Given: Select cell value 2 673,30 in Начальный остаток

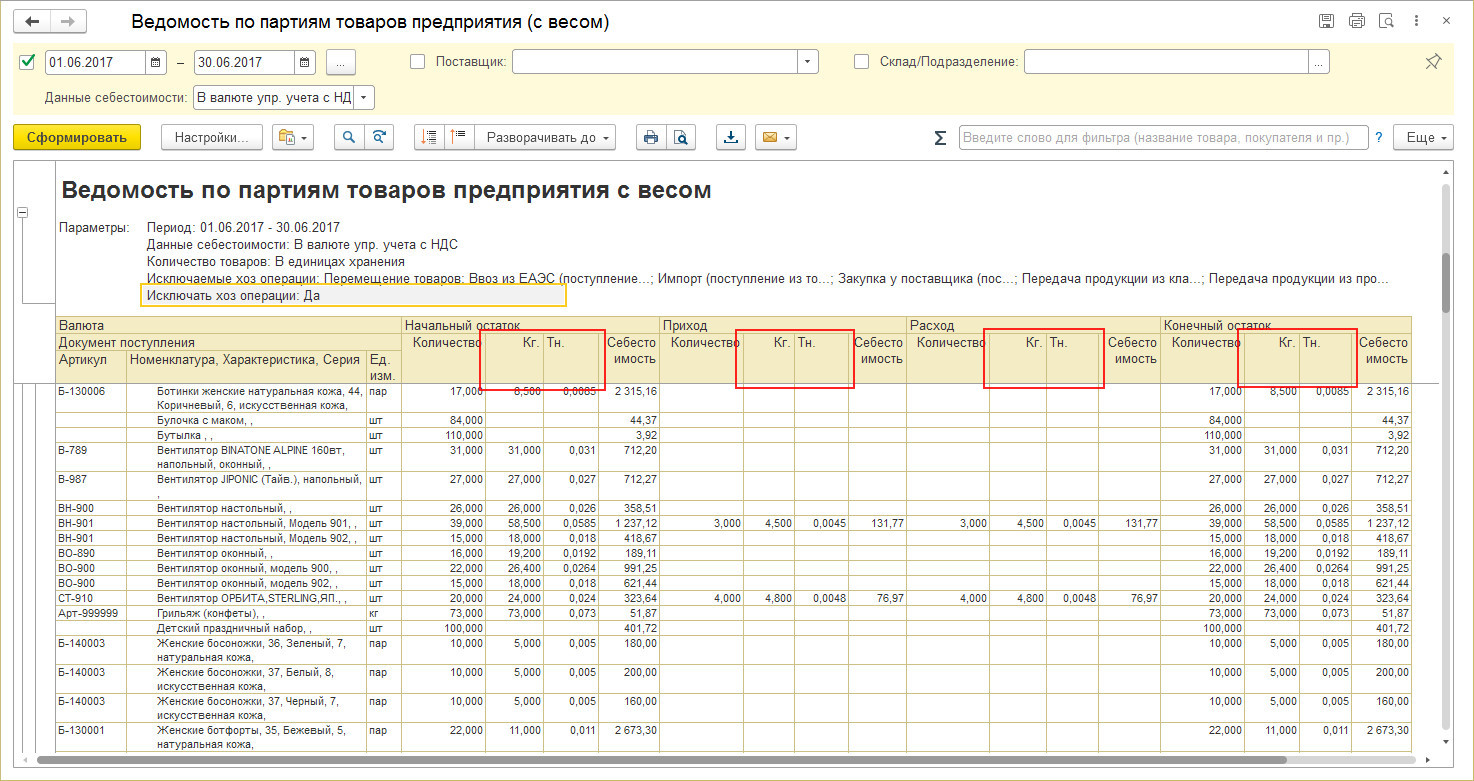Looking at the screenshot, I should 629,737.
